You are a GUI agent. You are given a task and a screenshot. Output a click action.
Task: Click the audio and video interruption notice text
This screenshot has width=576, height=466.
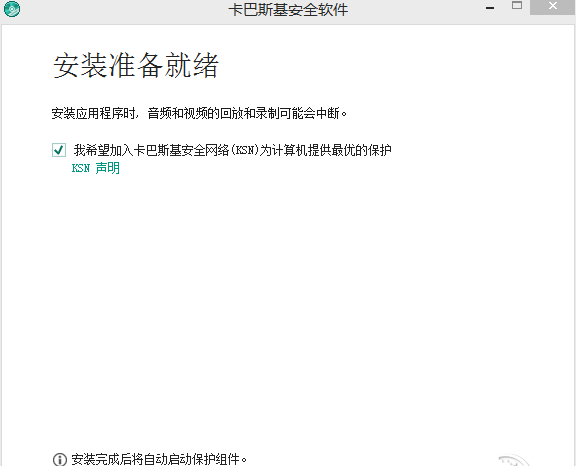(199, 113)
